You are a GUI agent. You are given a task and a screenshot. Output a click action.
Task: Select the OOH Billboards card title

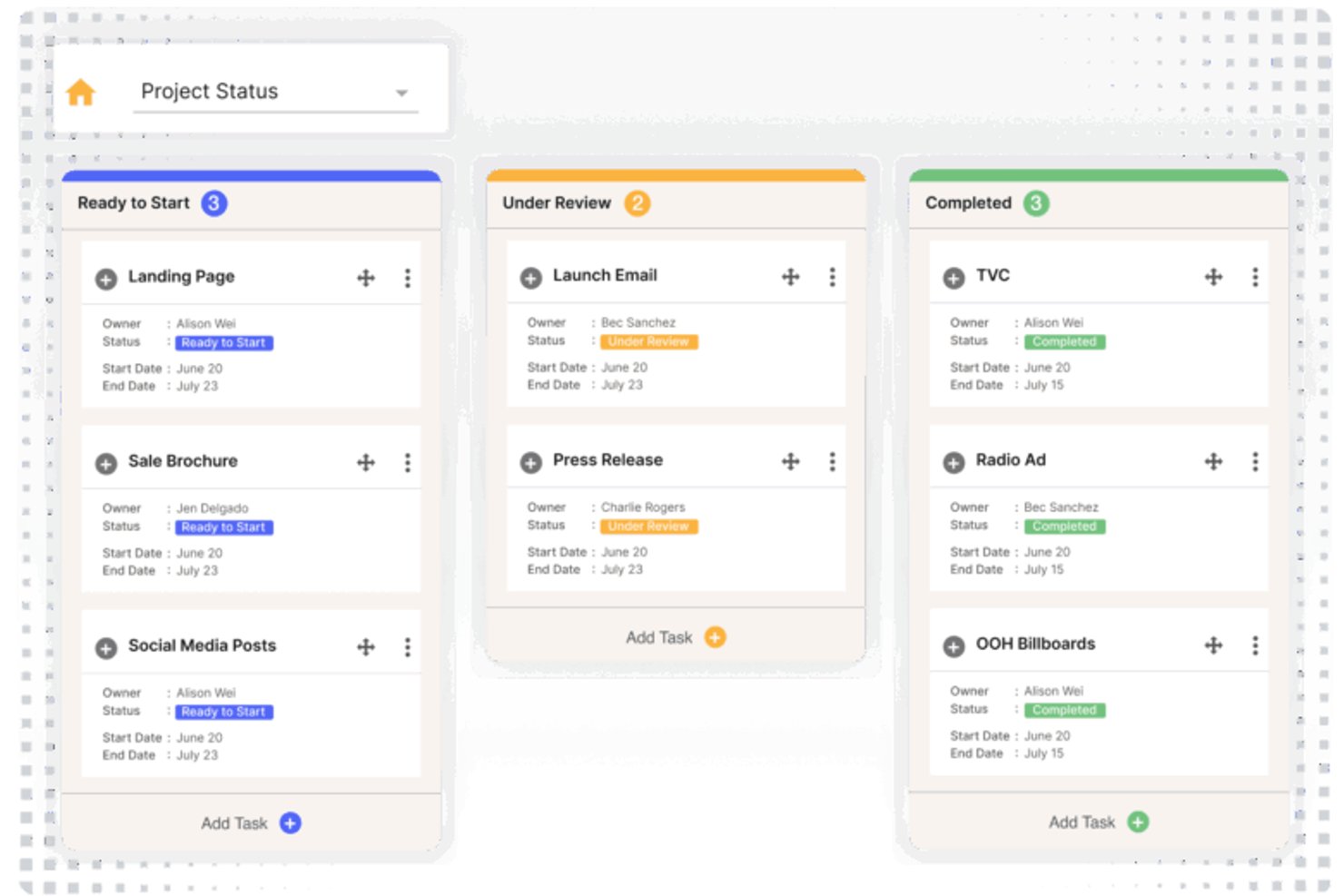coord(1035,644)
